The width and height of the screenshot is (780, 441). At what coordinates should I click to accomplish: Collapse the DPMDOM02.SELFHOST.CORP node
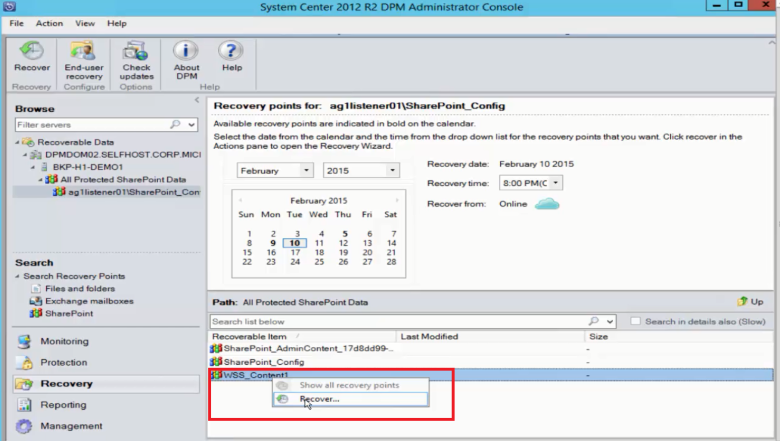coord(24,155)
